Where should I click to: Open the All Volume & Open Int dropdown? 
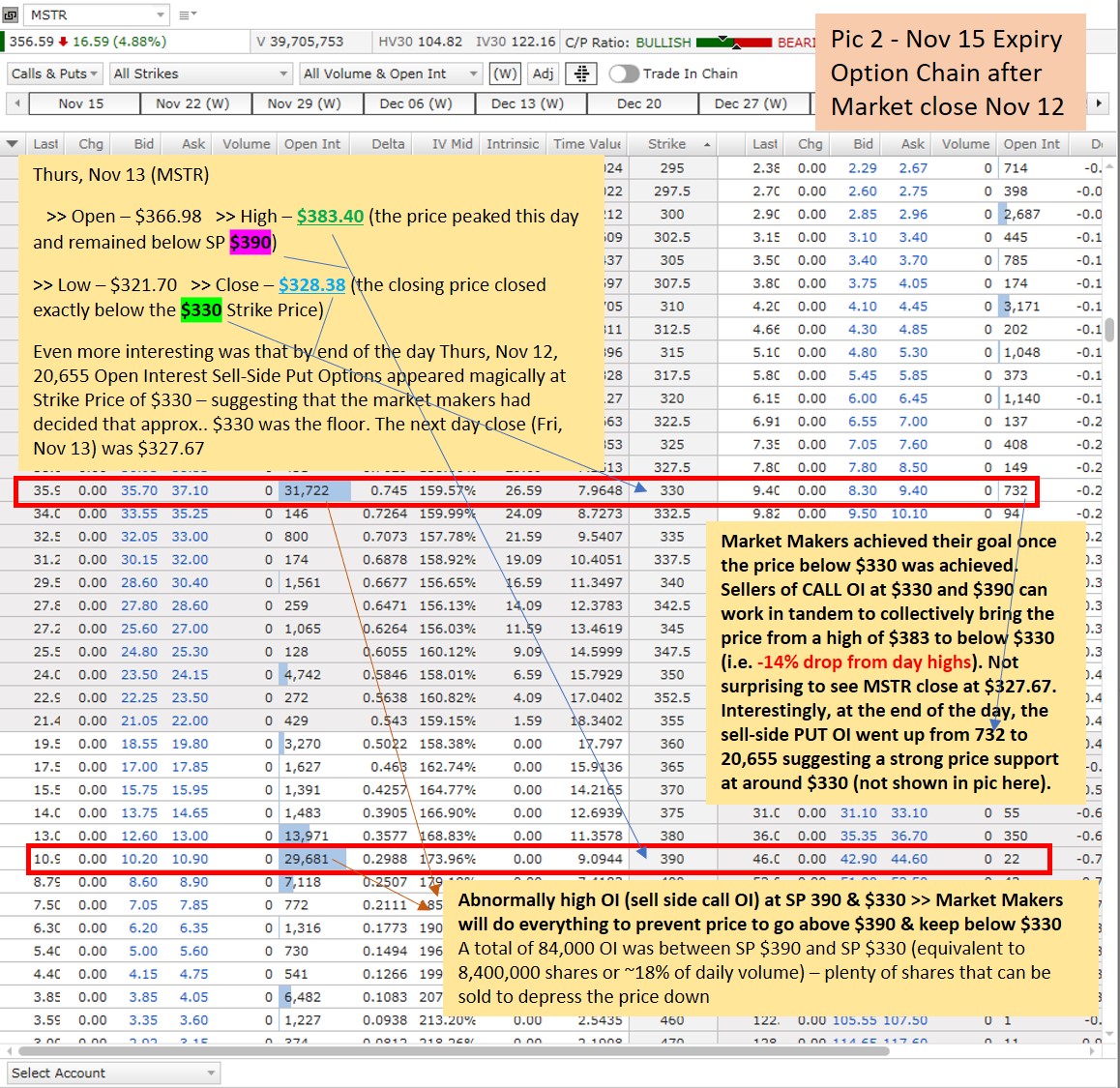(x=391, y=74)
